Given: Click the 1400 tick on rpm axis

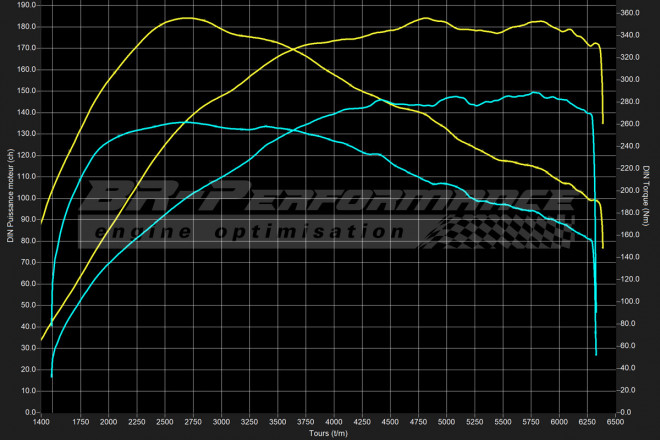Looking at the screenshot, I should tap(42, 423).
